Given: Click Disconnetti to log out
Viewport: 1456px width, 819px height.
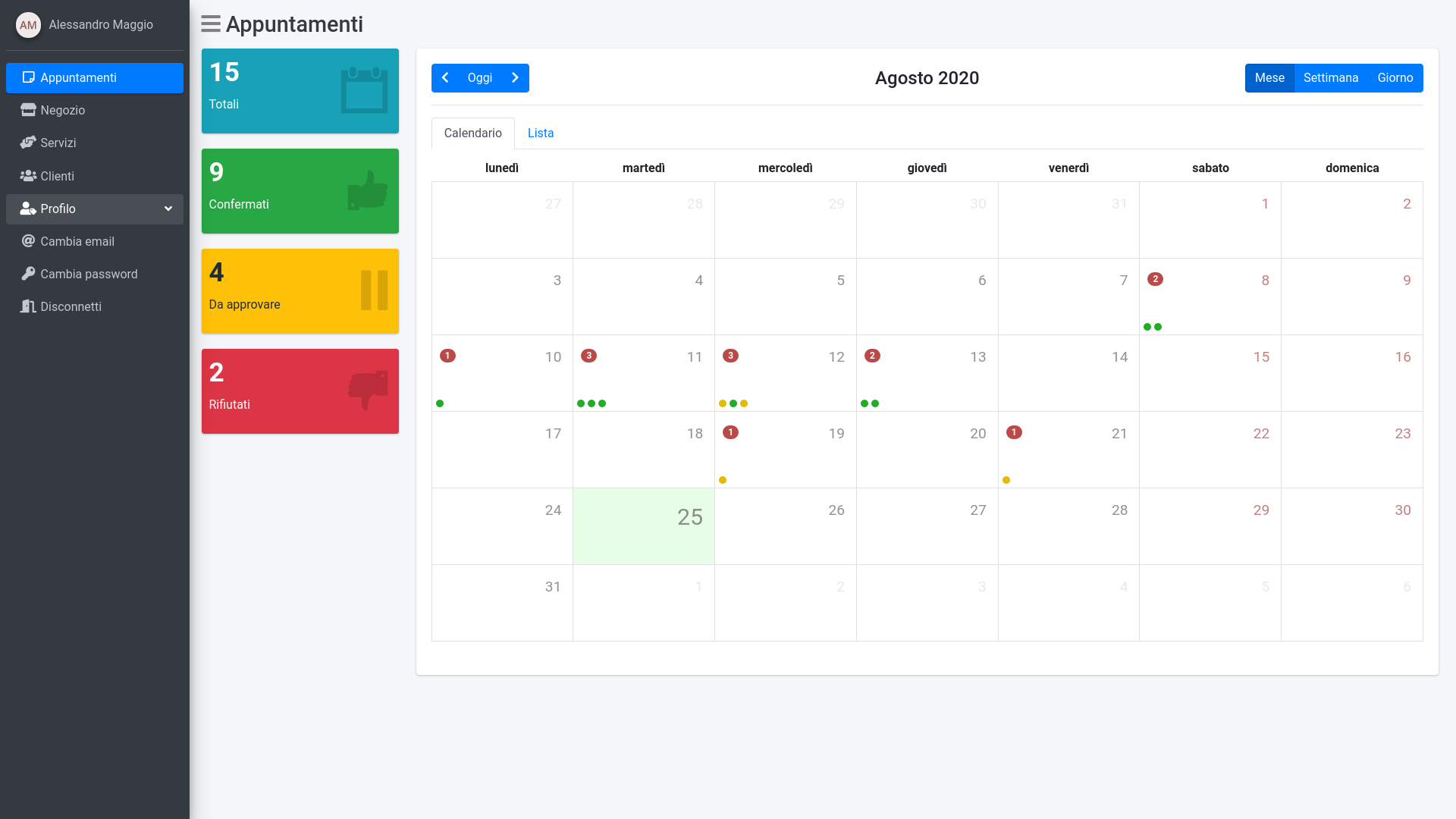Looking at the screenshot, I should [x=71, y=306].
